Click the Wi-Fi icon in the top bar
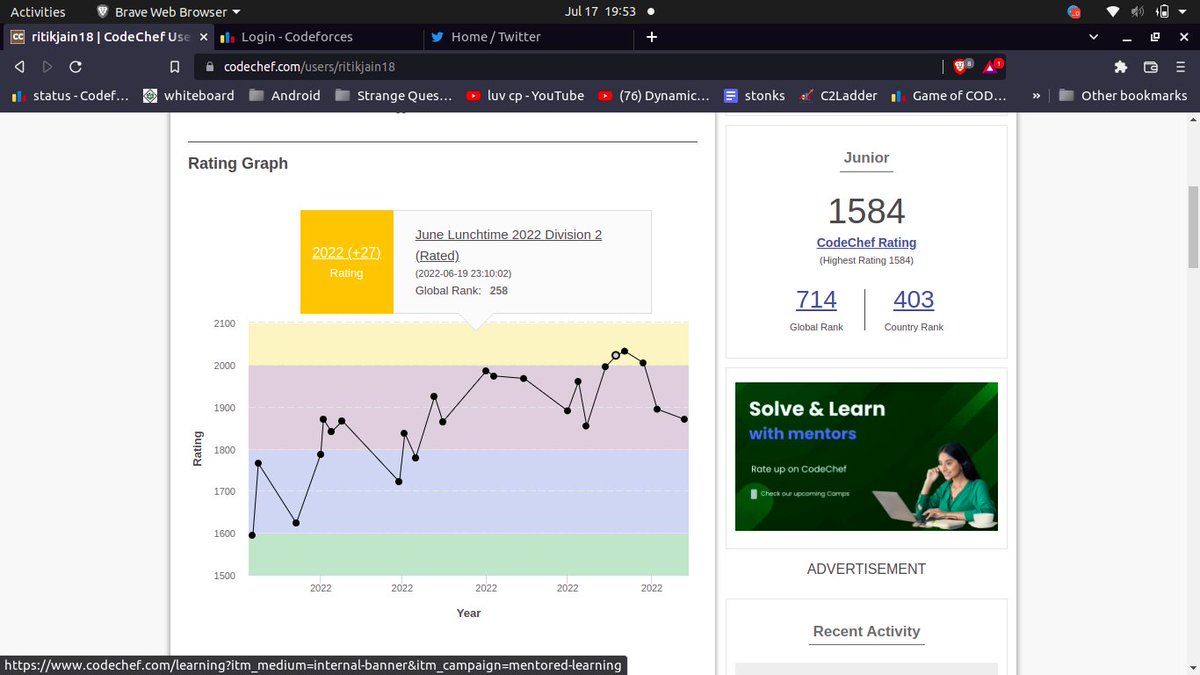Viewport: 1200px width, 675px height. point(1114,12)
